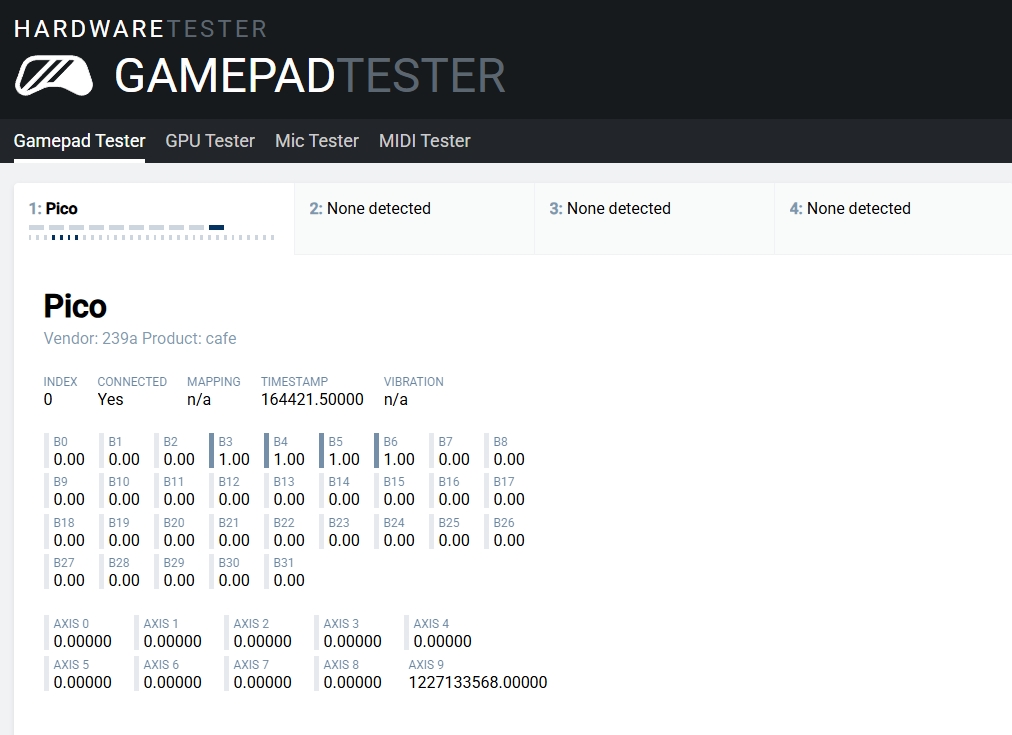The height and width of the screenshot is (735, 1012).
Task: Click the B6 button value indicator
Action: click(398, 452)
